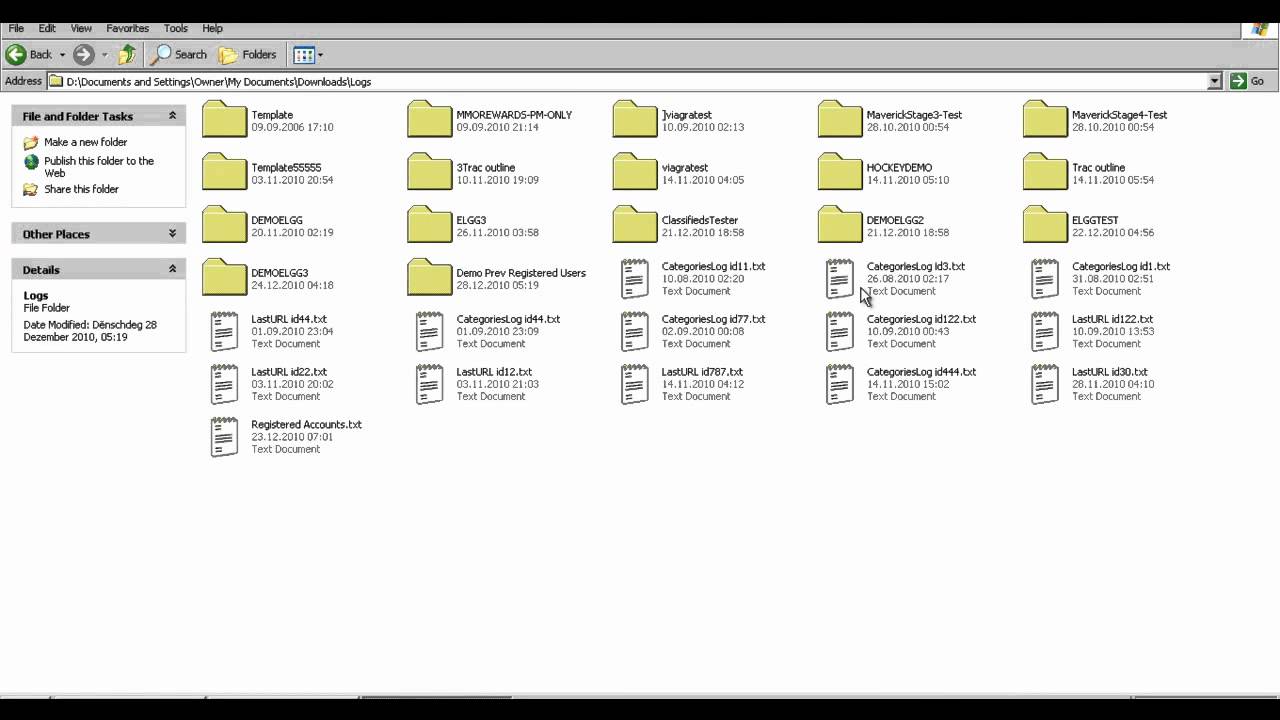Expand the Views dropdown arrow
Image resolution: width=1280 pixels, height=720 pixels.
click(x=320, y=55)
